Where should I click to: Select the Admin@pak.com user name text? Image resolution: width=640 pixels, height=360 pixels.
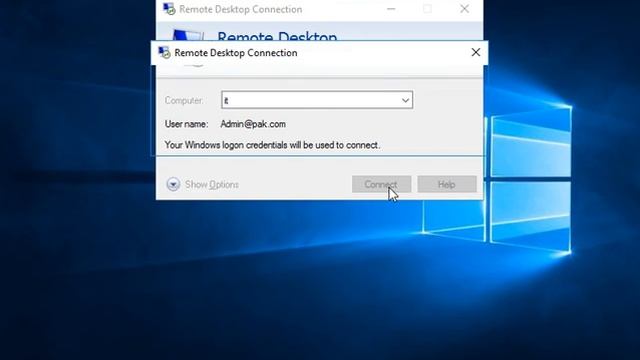point(253,124)
